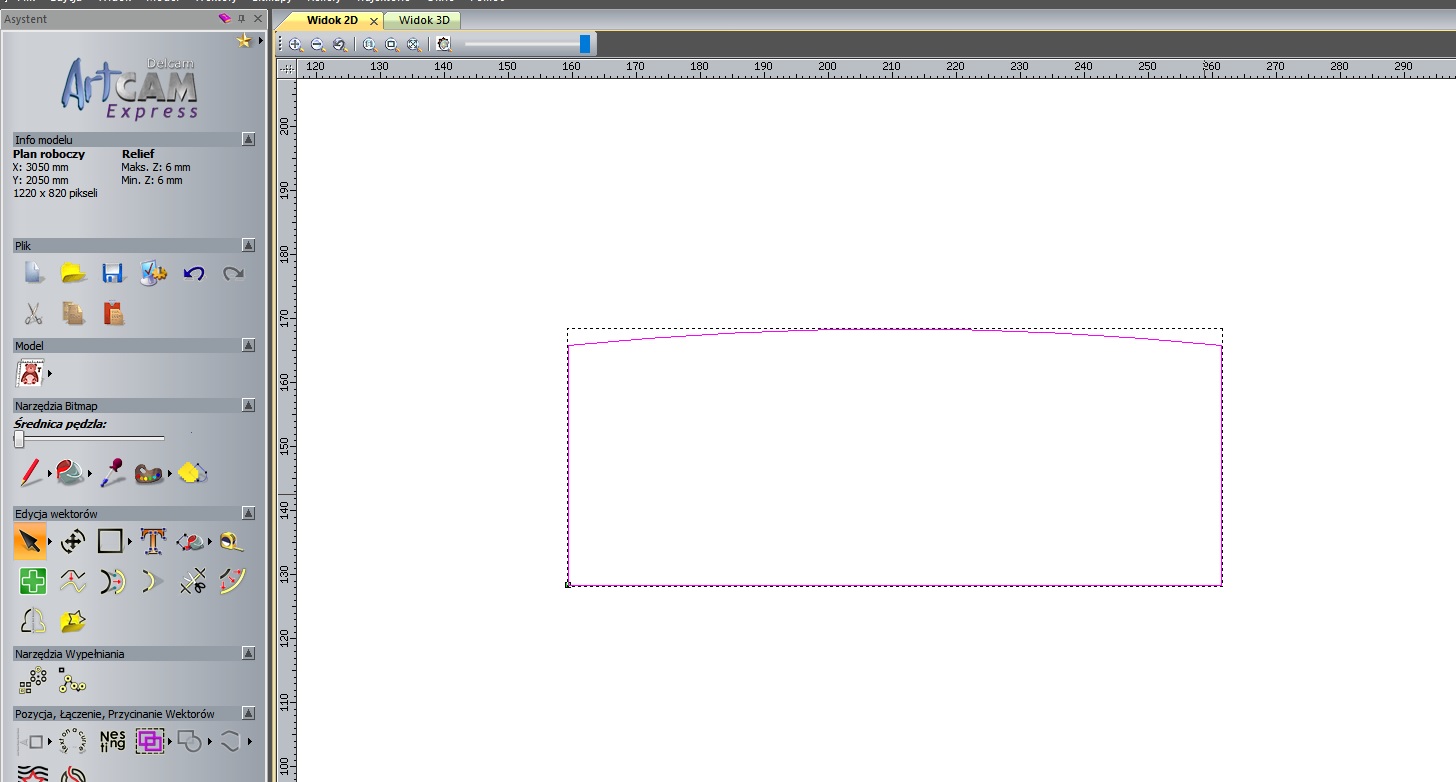Collapse the Narzędzia Wypełniania section
The image size is (1456, 782).
[248, 653]
